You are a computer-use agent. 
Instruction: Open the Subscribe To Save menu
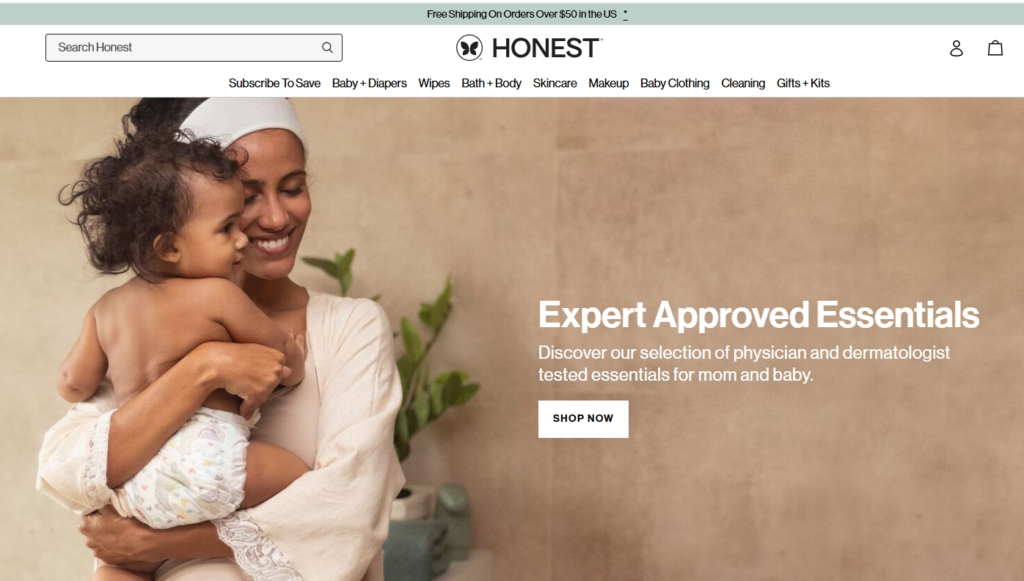click(x=274, y=83)
